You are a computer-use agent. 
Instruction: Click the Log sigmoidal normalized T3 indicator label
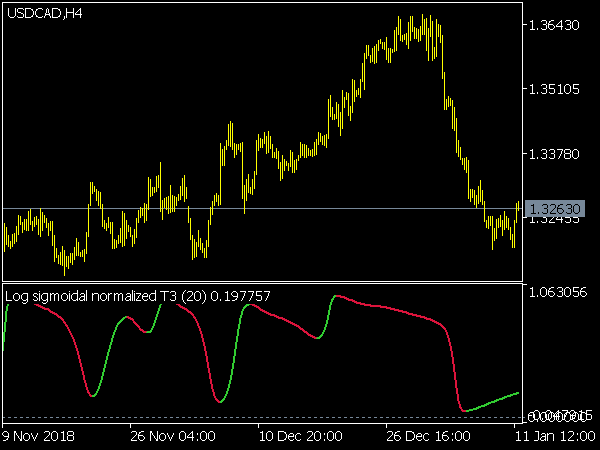tap(138, 296)
